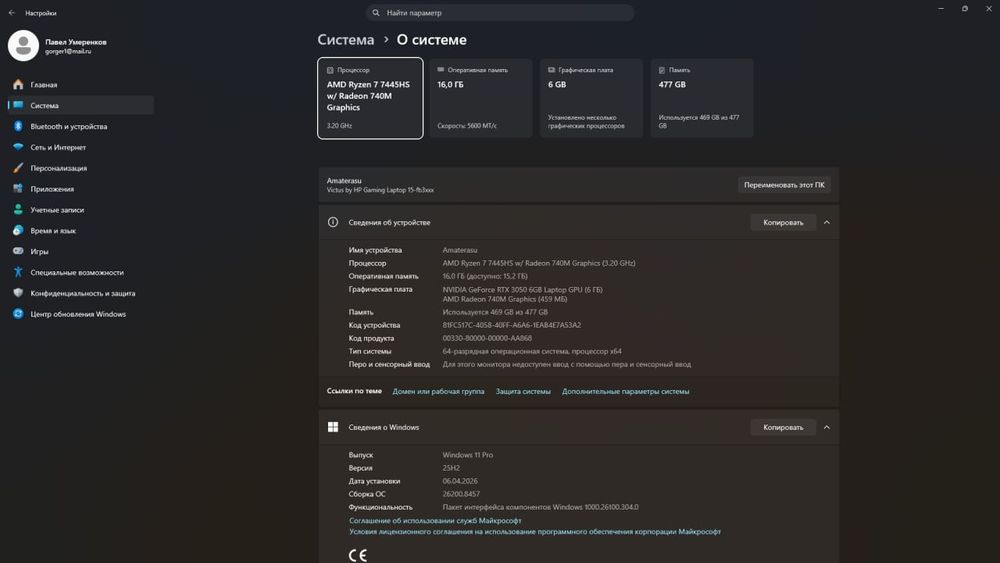The width and height of the screenshot is (1000, 563).
Task: Select the Память 477 GB card
Action: (x=702, y=98)
